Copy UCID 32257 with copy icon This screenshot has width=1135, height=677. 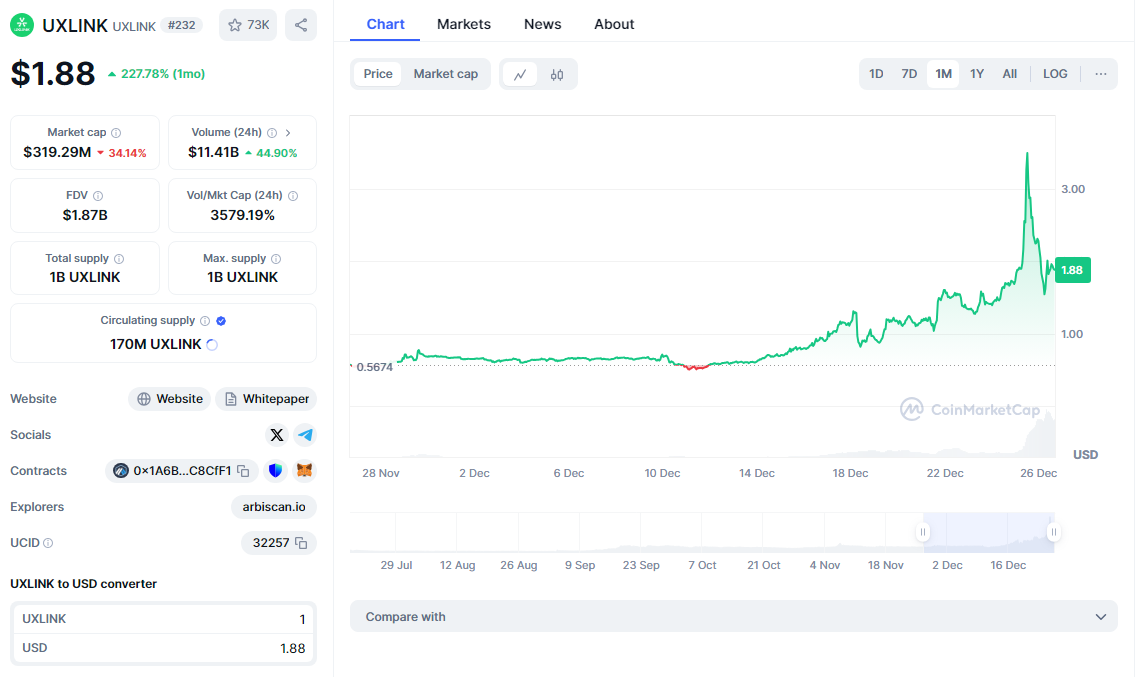click(x=301, y=543)
